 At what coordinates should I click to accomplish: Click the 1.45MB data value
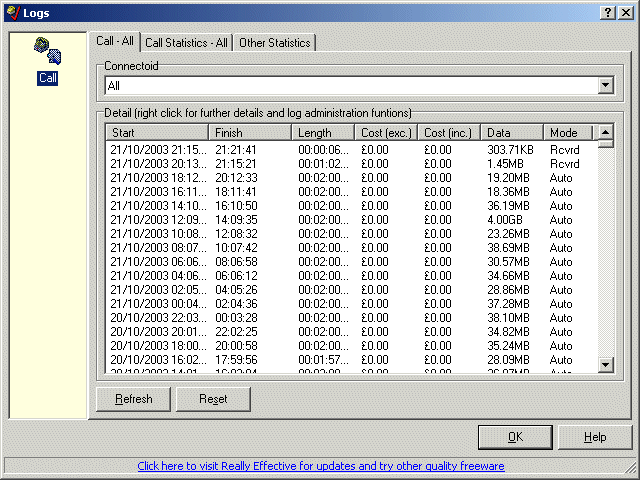pyautogui.click(x=505, y=164)
